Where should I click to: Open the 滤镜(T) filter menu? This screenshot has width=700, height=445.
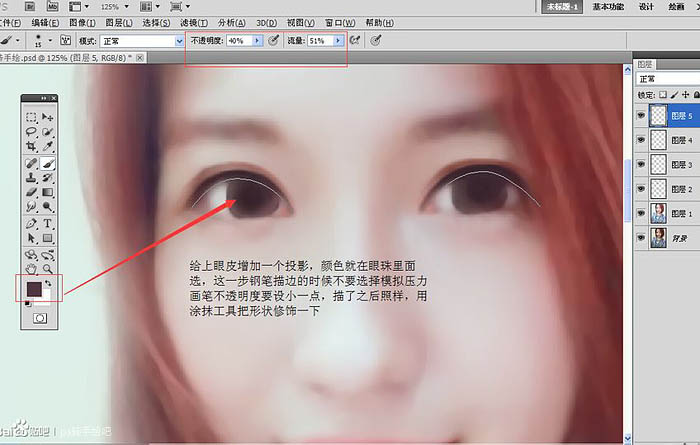point(193,22)
